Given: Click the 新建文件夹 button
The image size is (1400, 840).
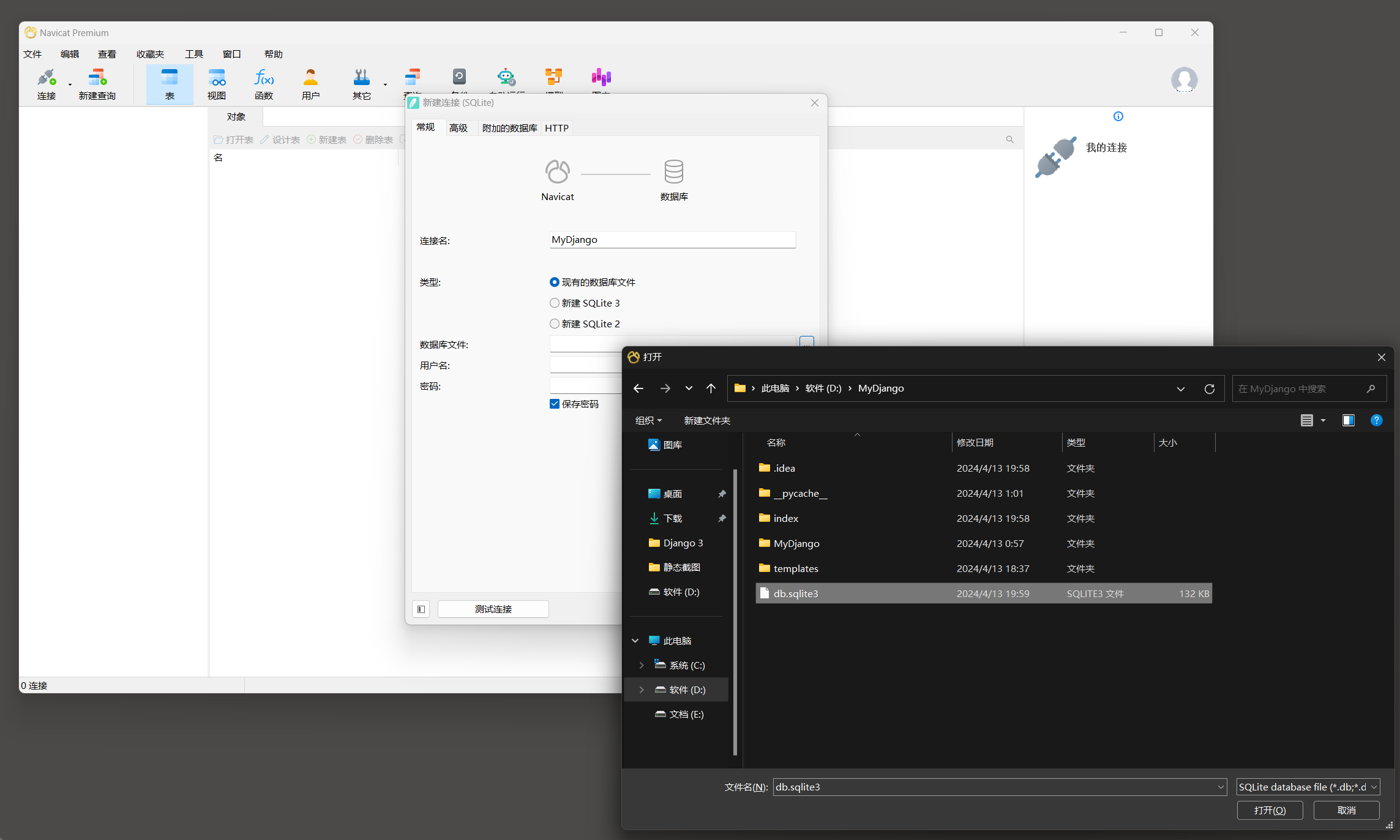Looking at the screenshot, I should (x=707, y=420).
